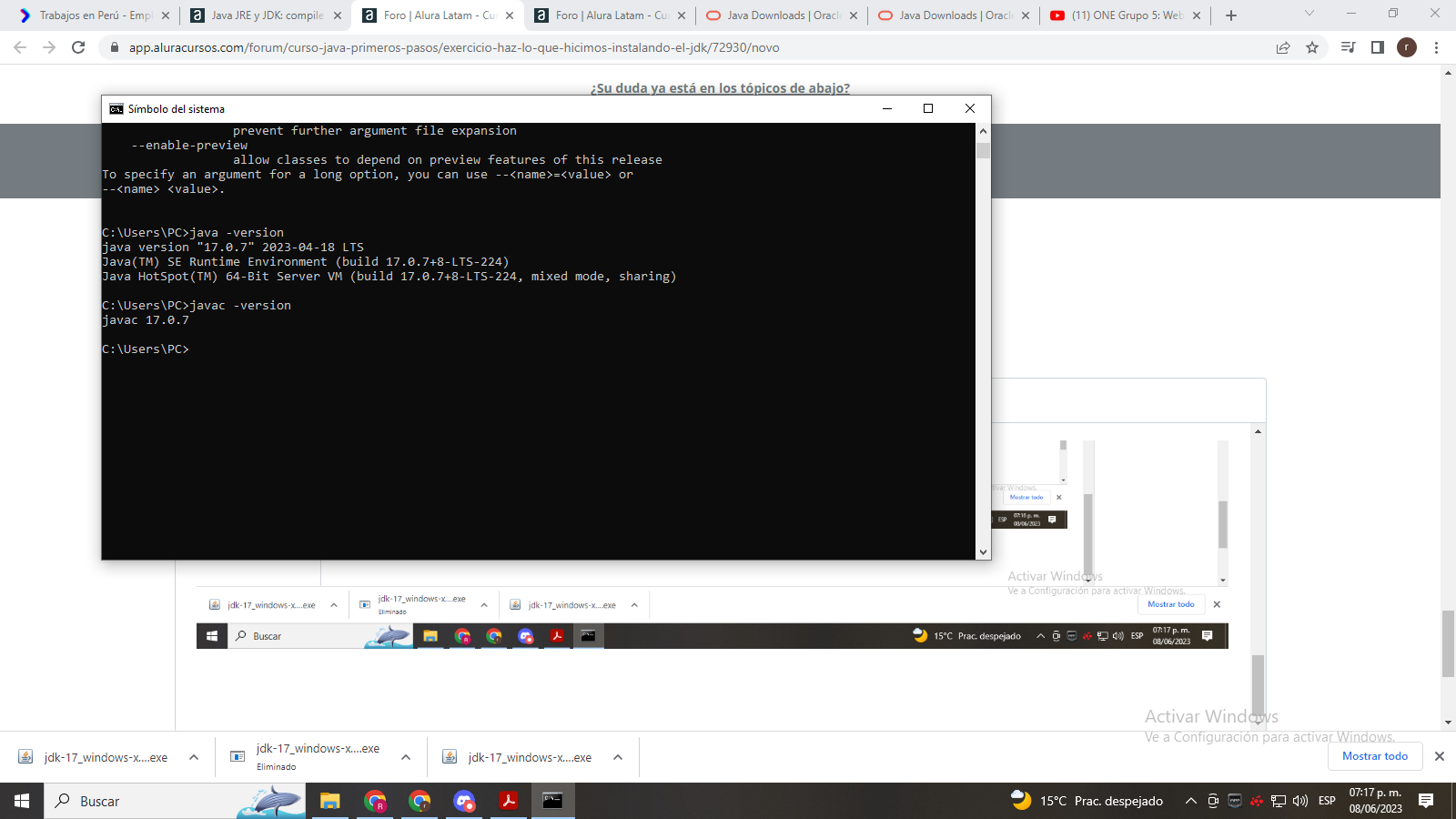Close the Chrome downloads bar

(x=1440, y=756)
